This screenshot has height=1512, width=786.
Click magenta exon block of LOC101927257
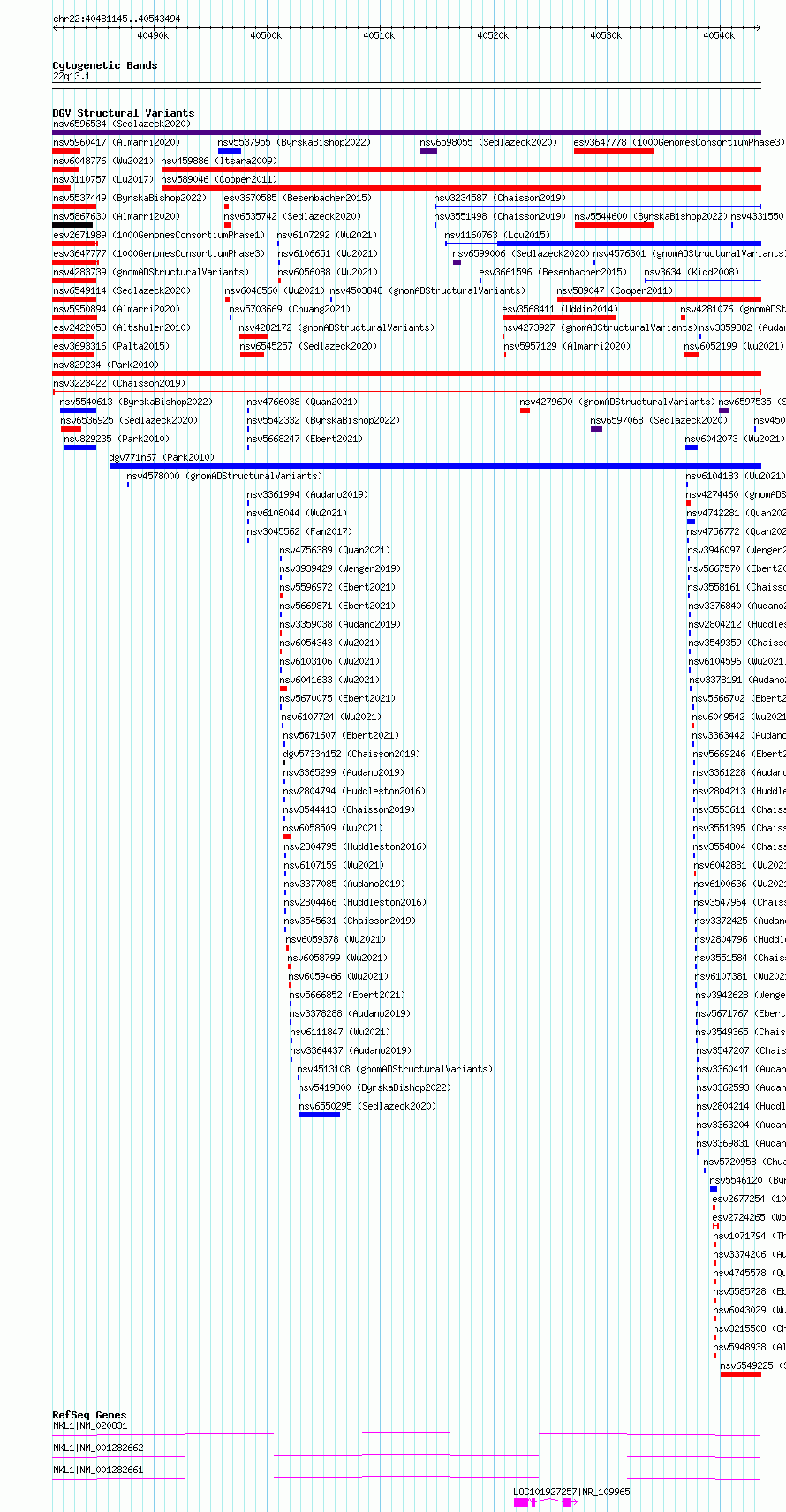click(x=521, y=1501)
